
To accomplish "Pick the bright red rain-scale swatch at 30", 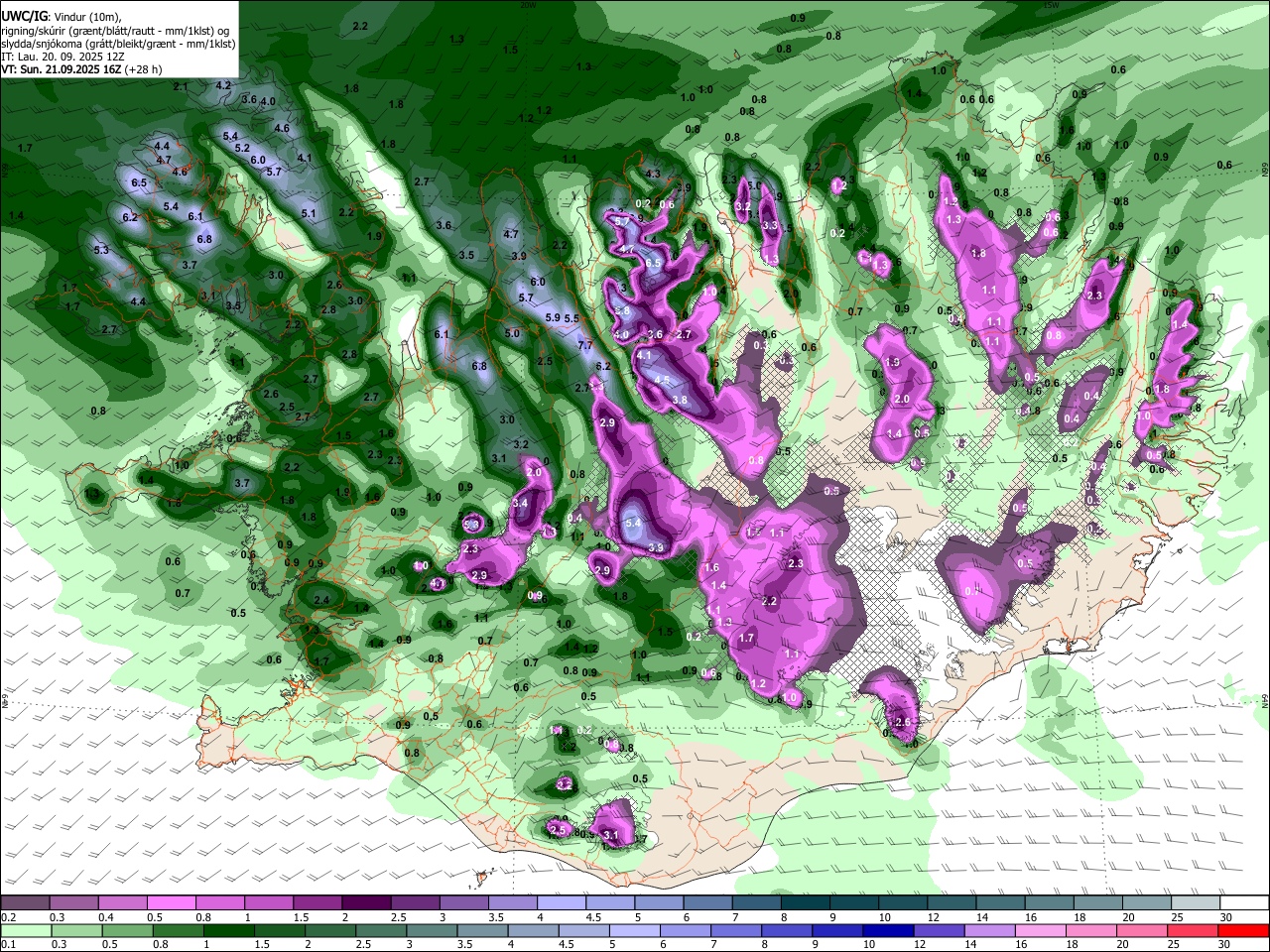I will tap(1244, 930).
